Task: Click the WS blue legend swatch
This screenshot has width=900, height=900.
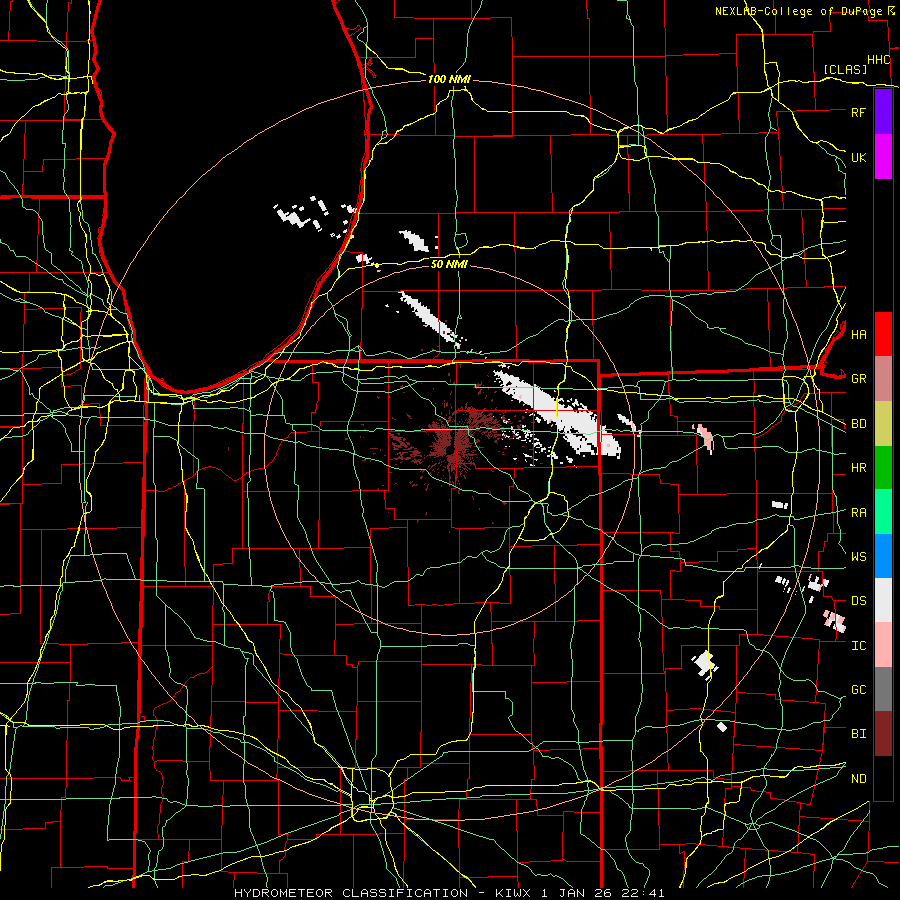Action: pyautogui.click(x=883, y=556)
